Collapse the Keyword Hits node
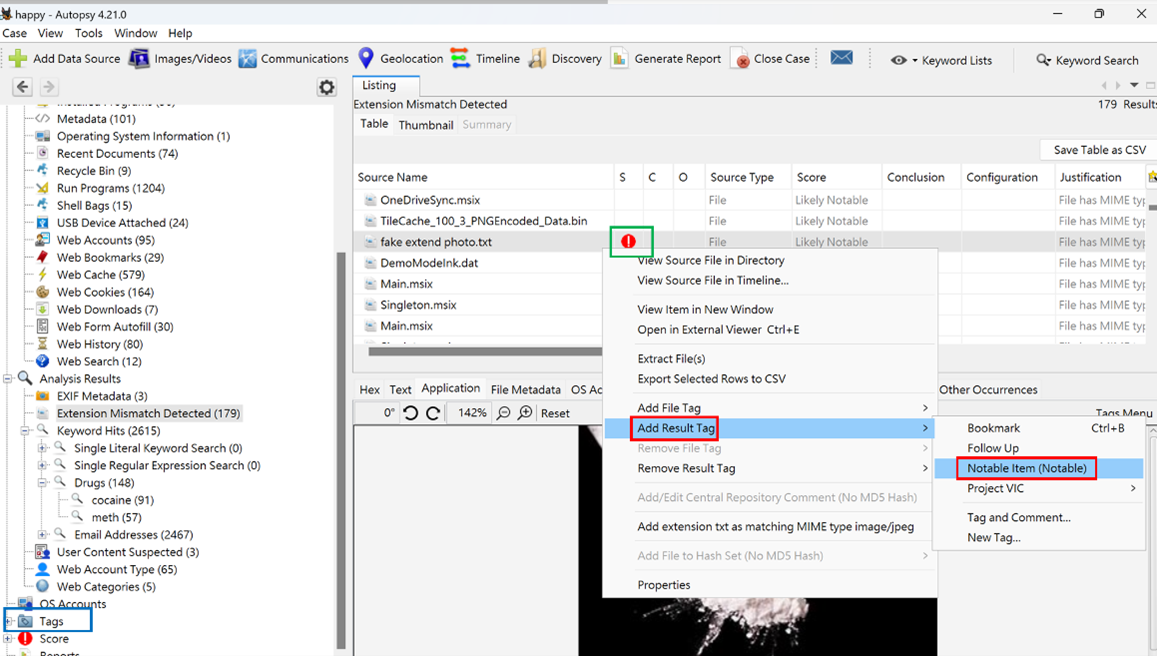The image size is (1157, 656). click(25, 430)
